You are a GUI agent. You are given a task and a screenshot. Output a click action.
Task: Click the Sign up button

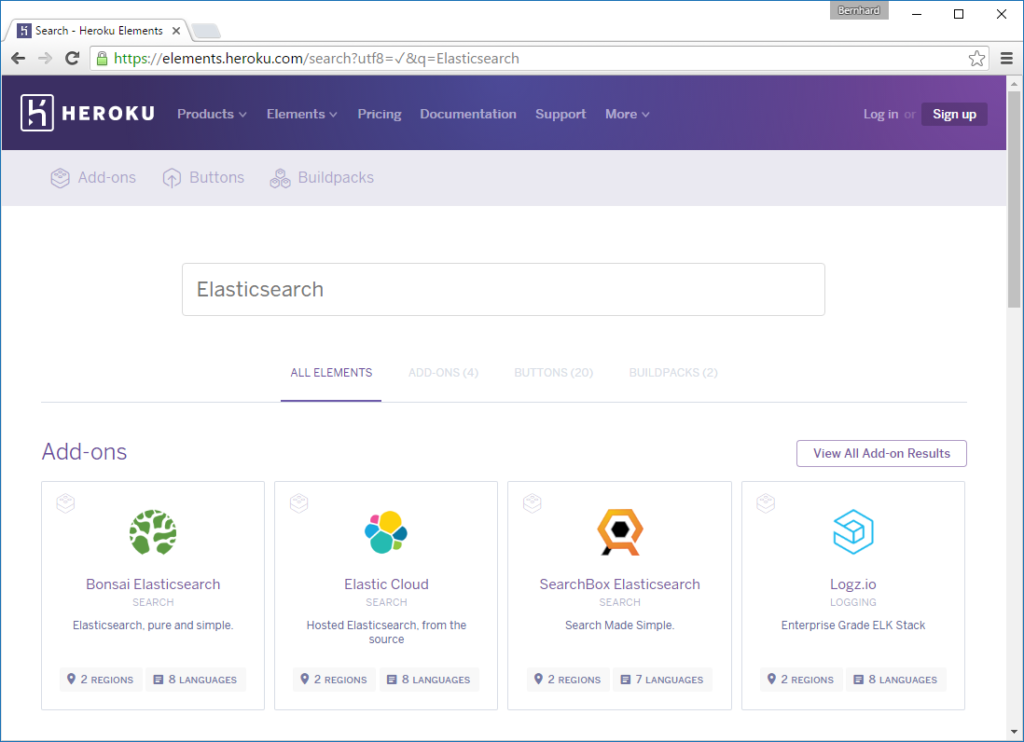click(954, 114)
